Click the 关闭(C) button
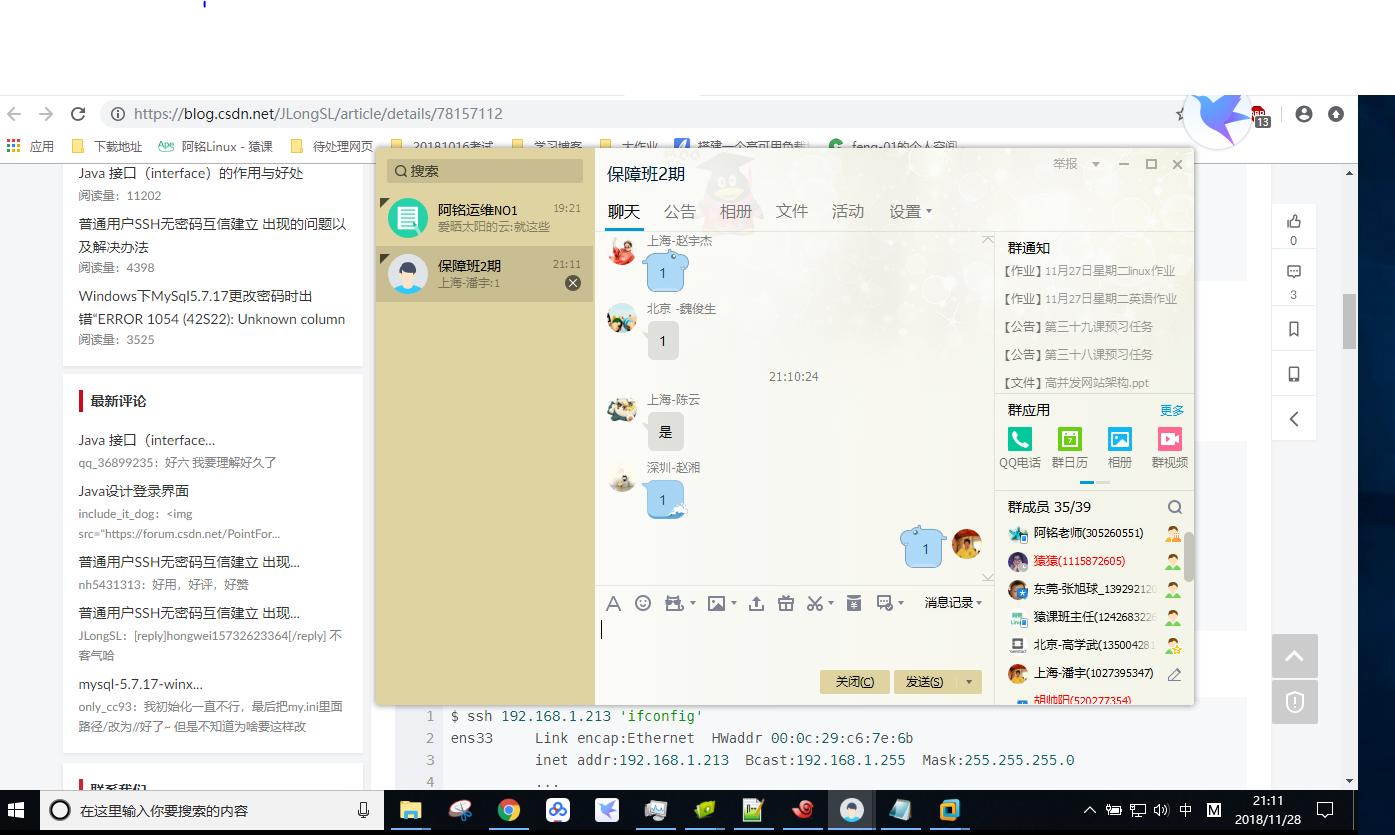Image resolution: width=1395 pixels, height=835 pixels. tap(854, 682)
